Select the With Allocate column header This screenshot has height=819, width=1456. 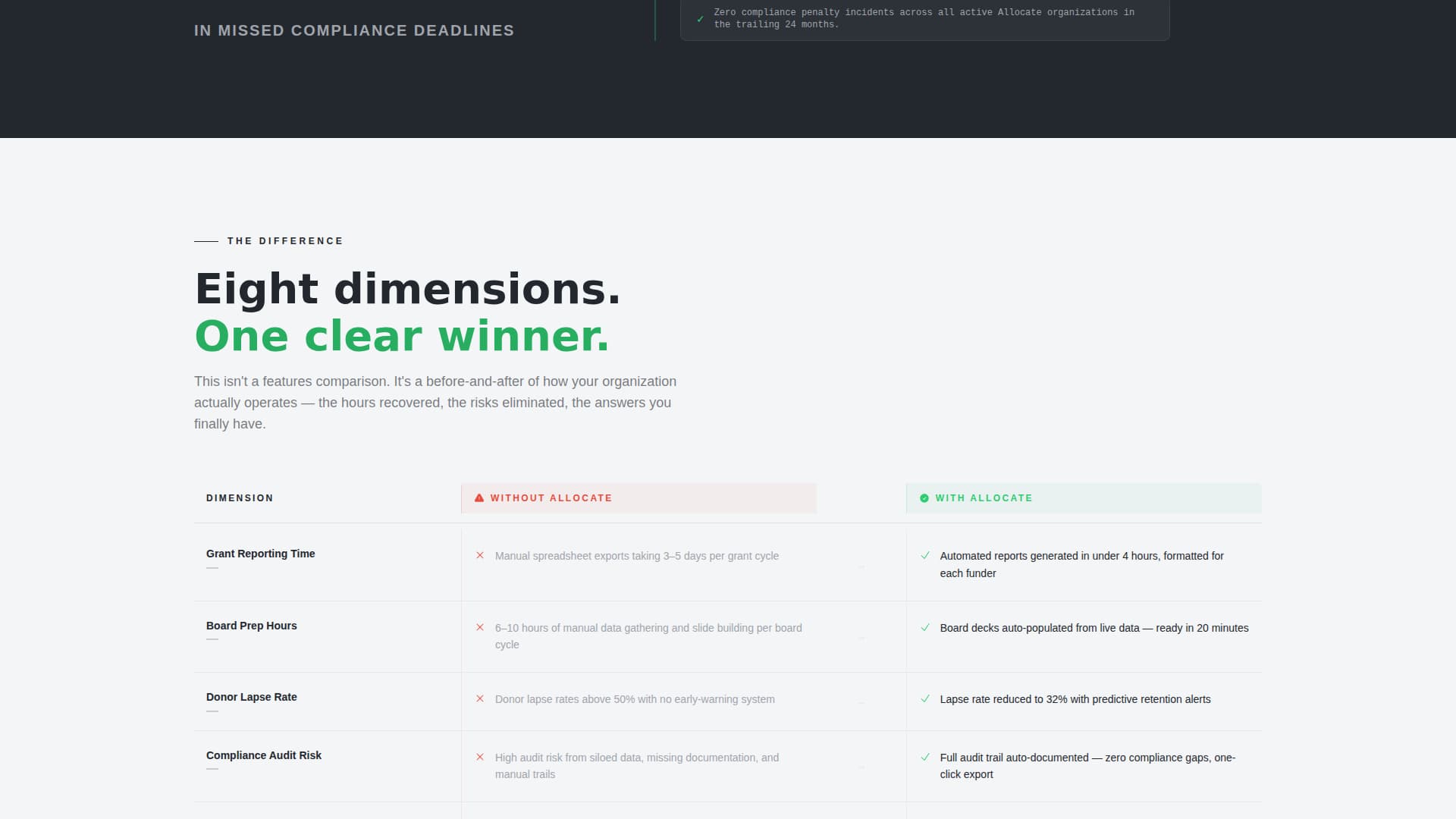coord(1084,498)
